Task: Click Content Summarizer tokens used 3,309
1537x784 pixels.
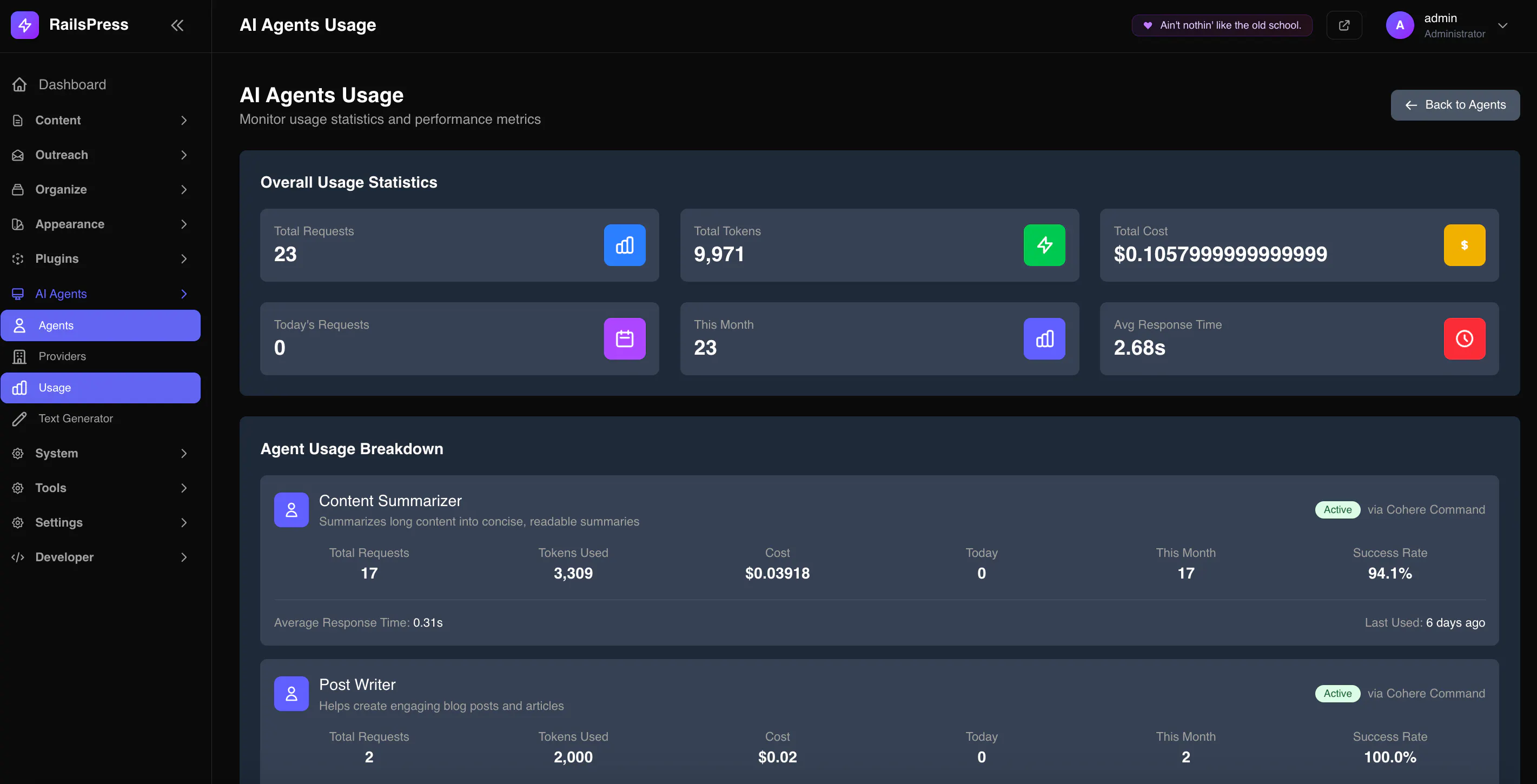Action: [573, 574]
